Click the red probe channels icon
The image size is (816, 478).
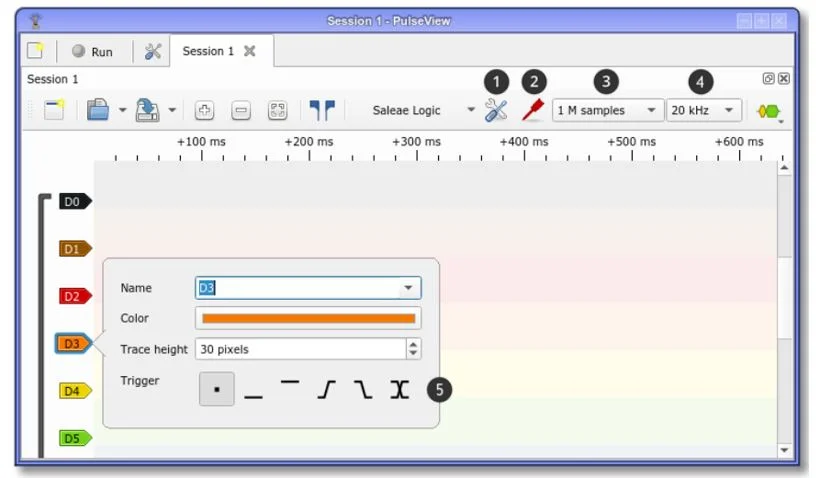pyautogui.click(x=532, y=111)
